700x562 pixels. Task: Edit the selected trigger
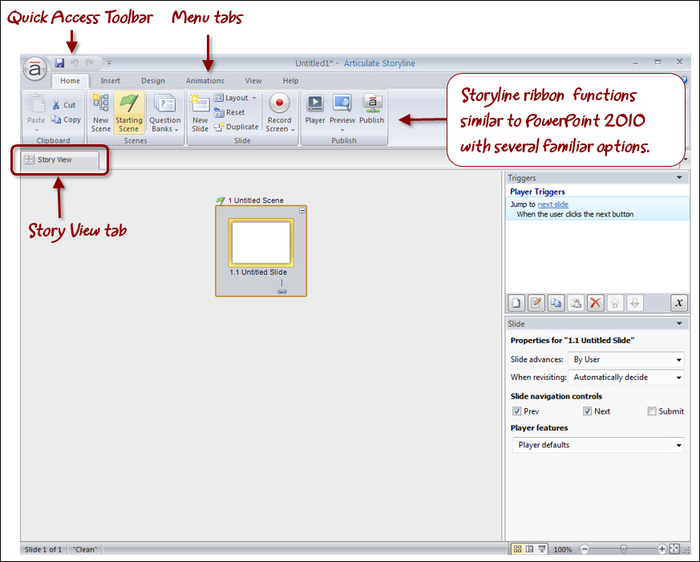(536, 303)
